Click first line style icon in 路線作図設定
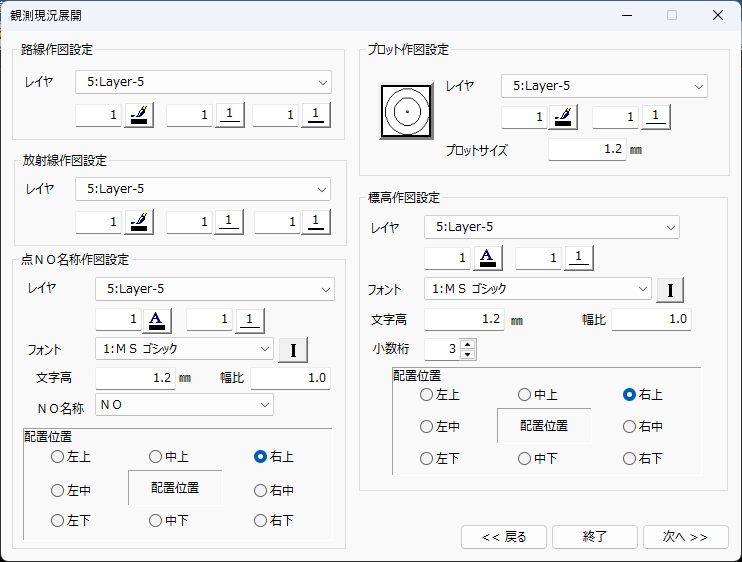Screen dimensions: 742x562 230,116
